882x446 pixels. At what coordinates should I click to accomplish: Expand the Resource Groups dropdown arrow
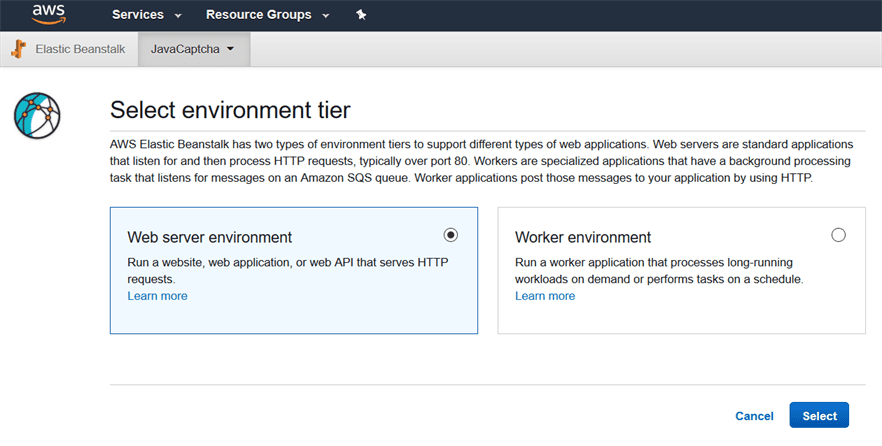point(326,16)
